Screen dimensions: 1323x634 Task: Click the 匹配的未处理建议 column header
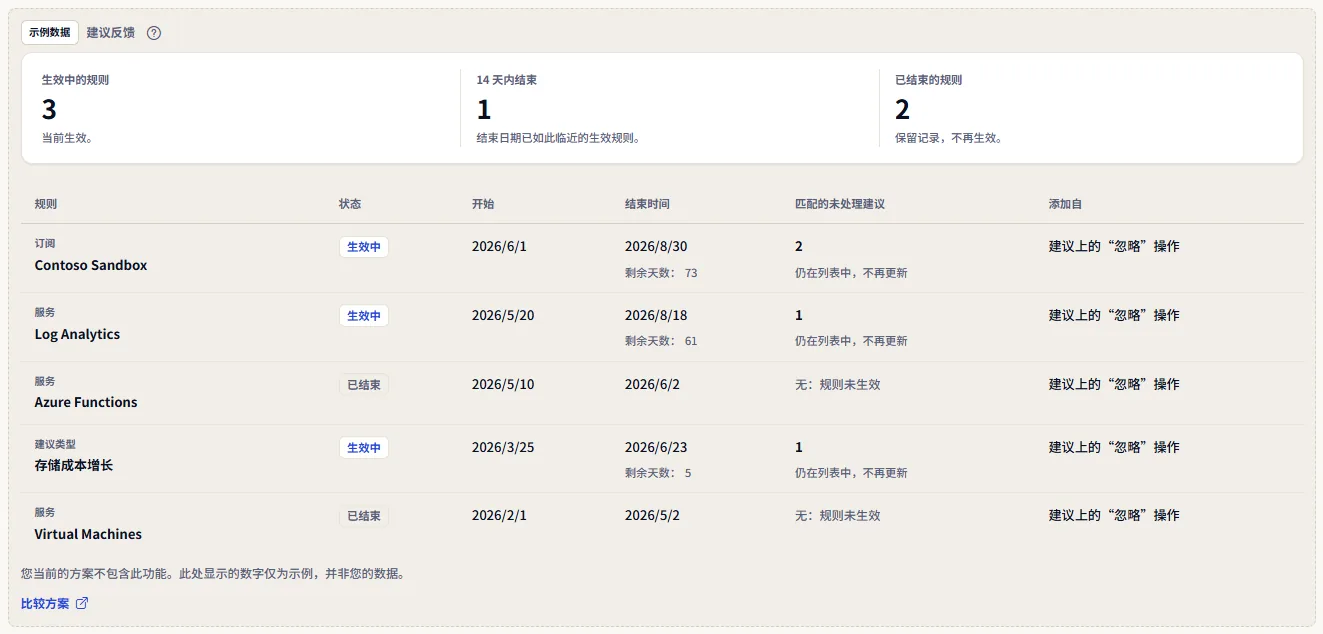click(840, 204)
